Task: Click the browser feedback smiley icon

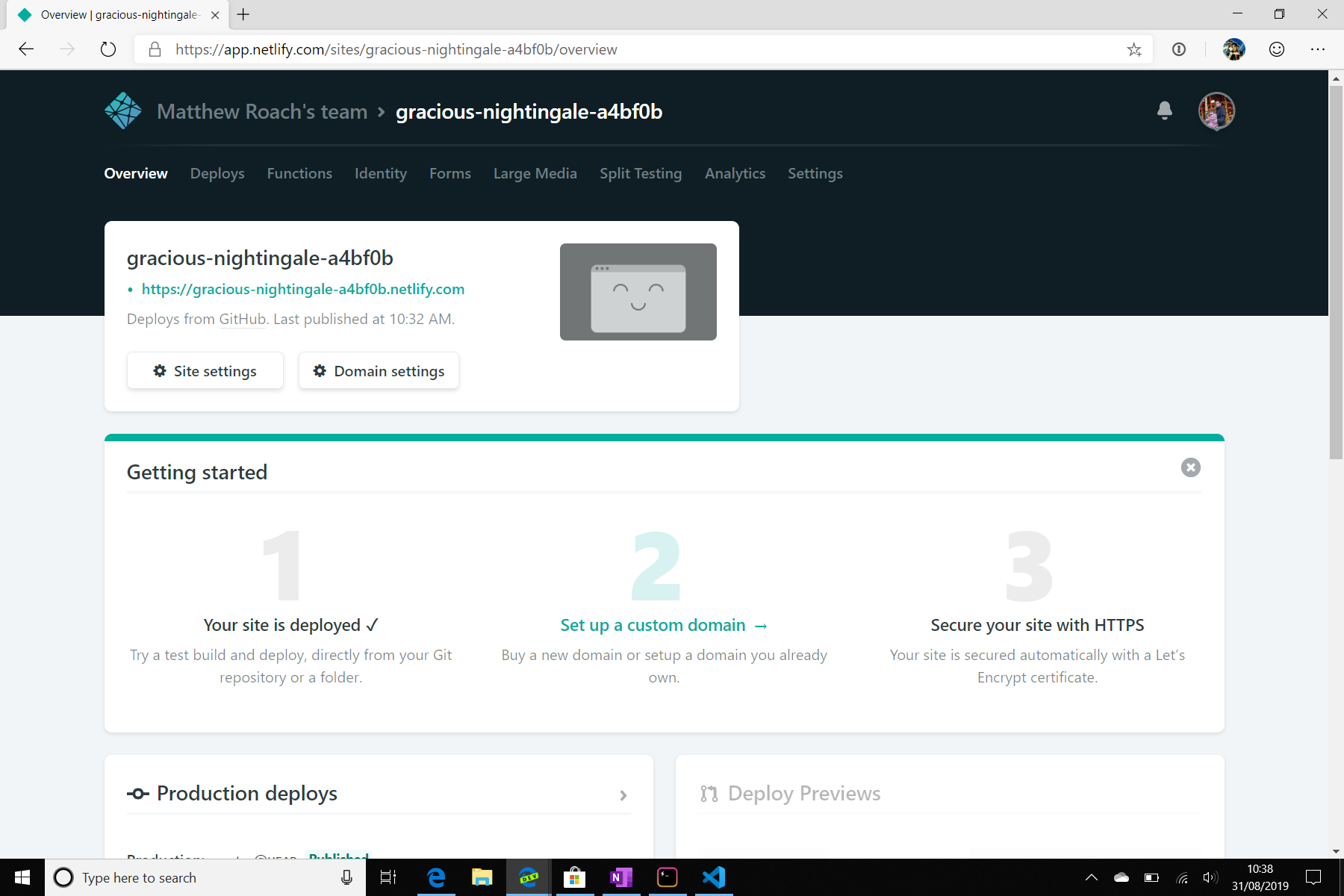Action: pos(1277,50)
